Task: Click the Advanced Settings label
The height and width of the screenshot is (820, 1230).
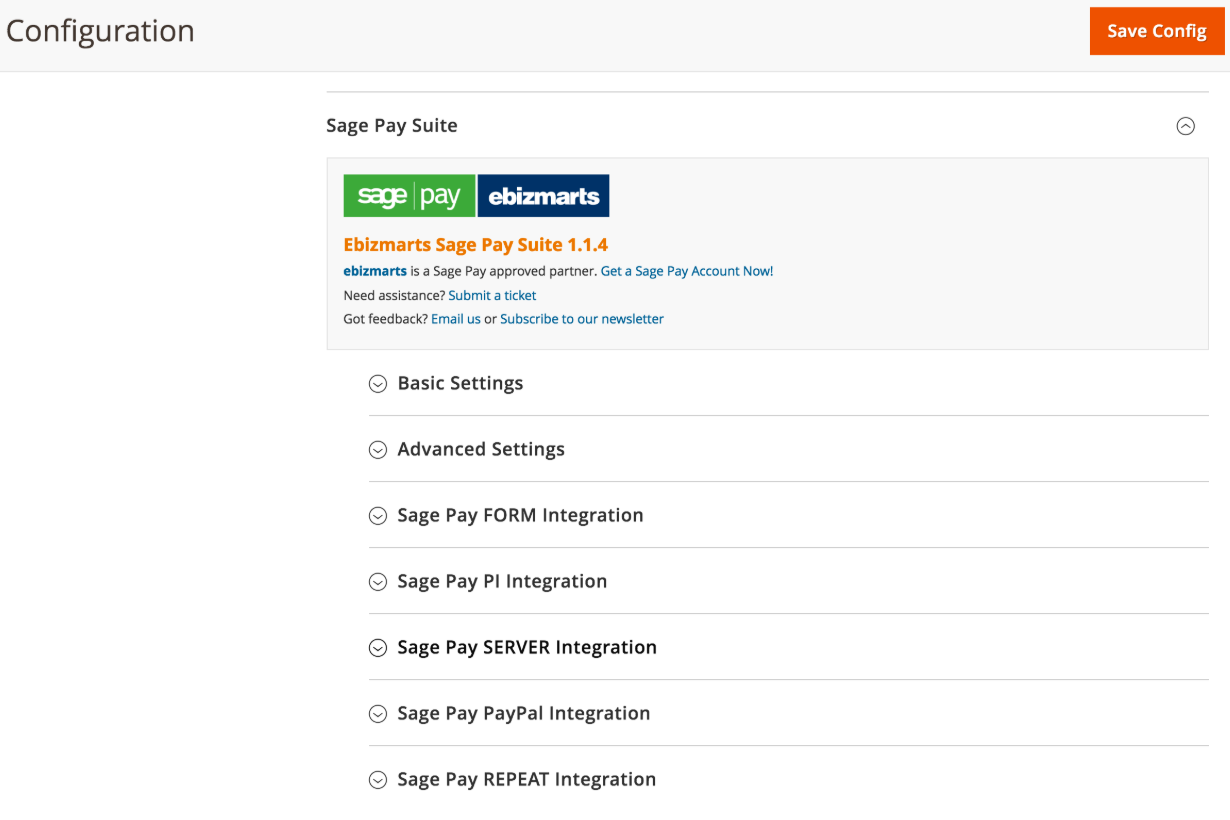Action: [481, 450]
